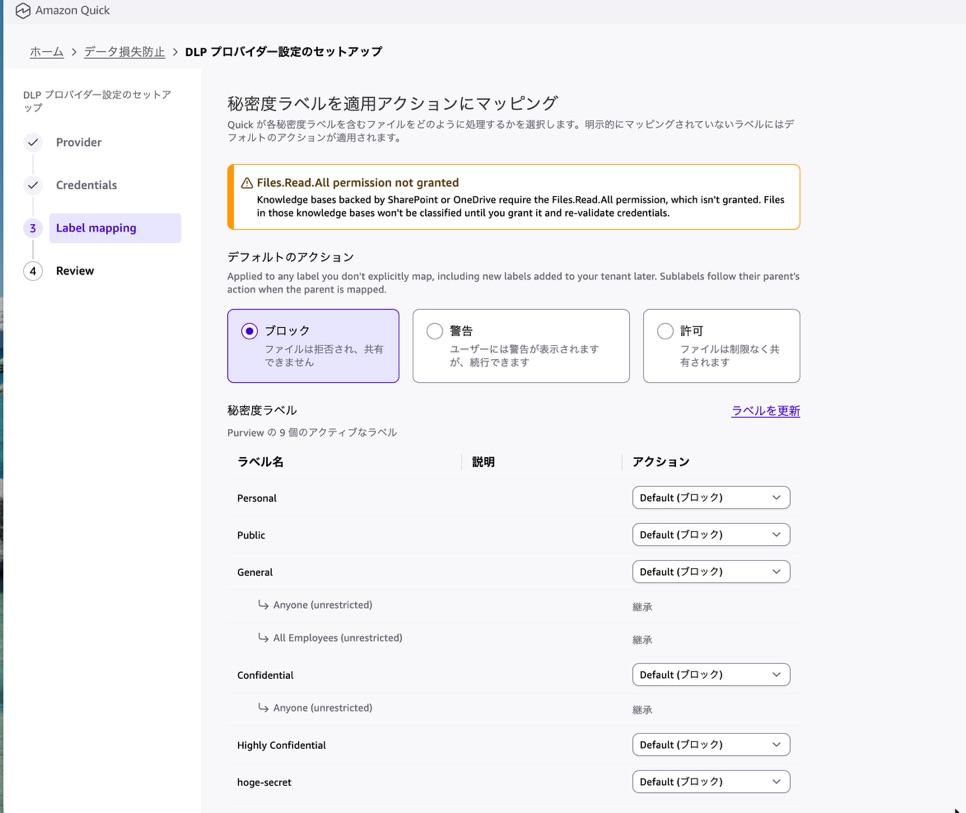Click the General label name
This screenshot has height=813, width=966.
[x=254, y=572]
